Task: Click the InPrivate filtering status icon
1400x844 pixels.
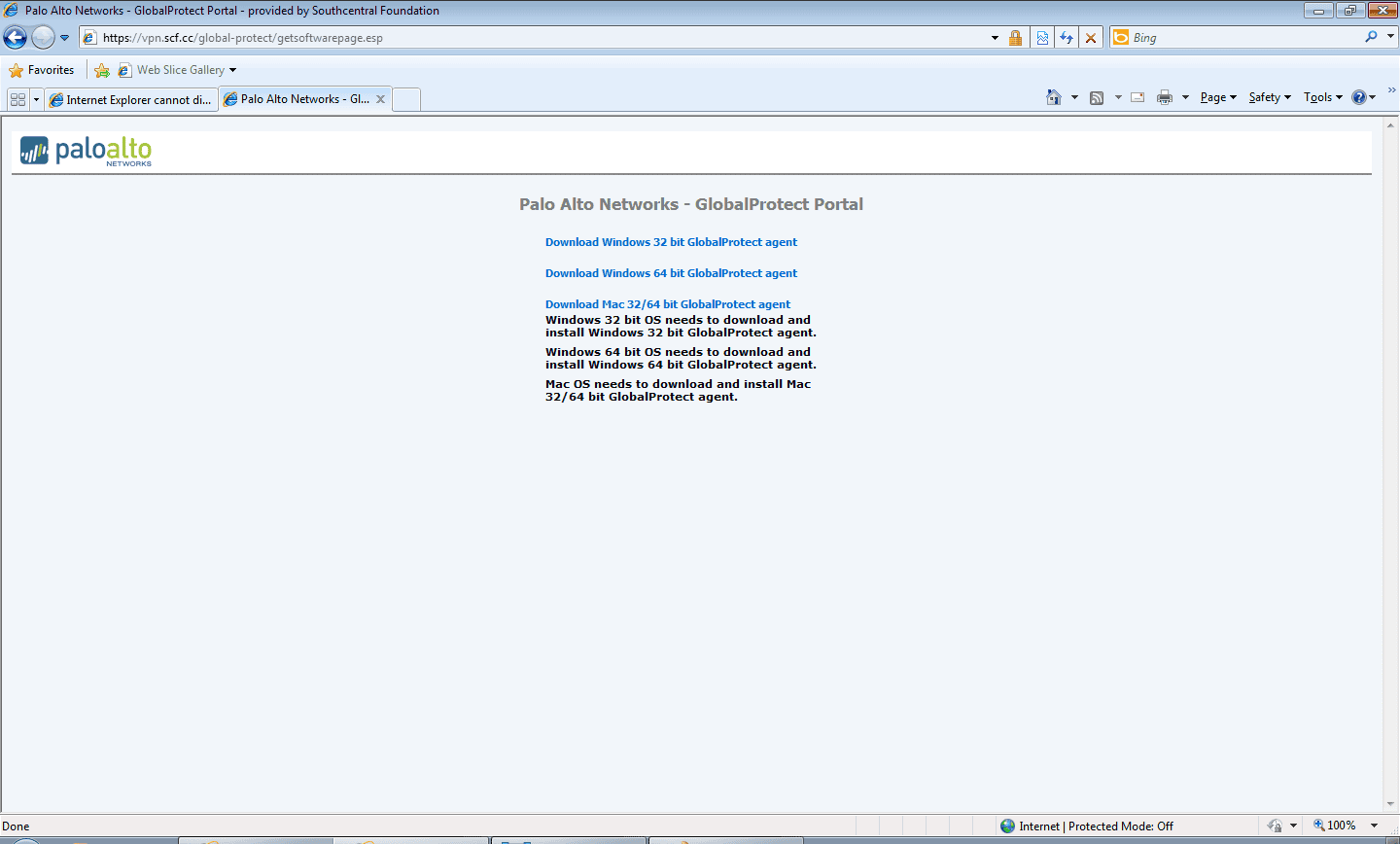Action: click(1275, 826)
